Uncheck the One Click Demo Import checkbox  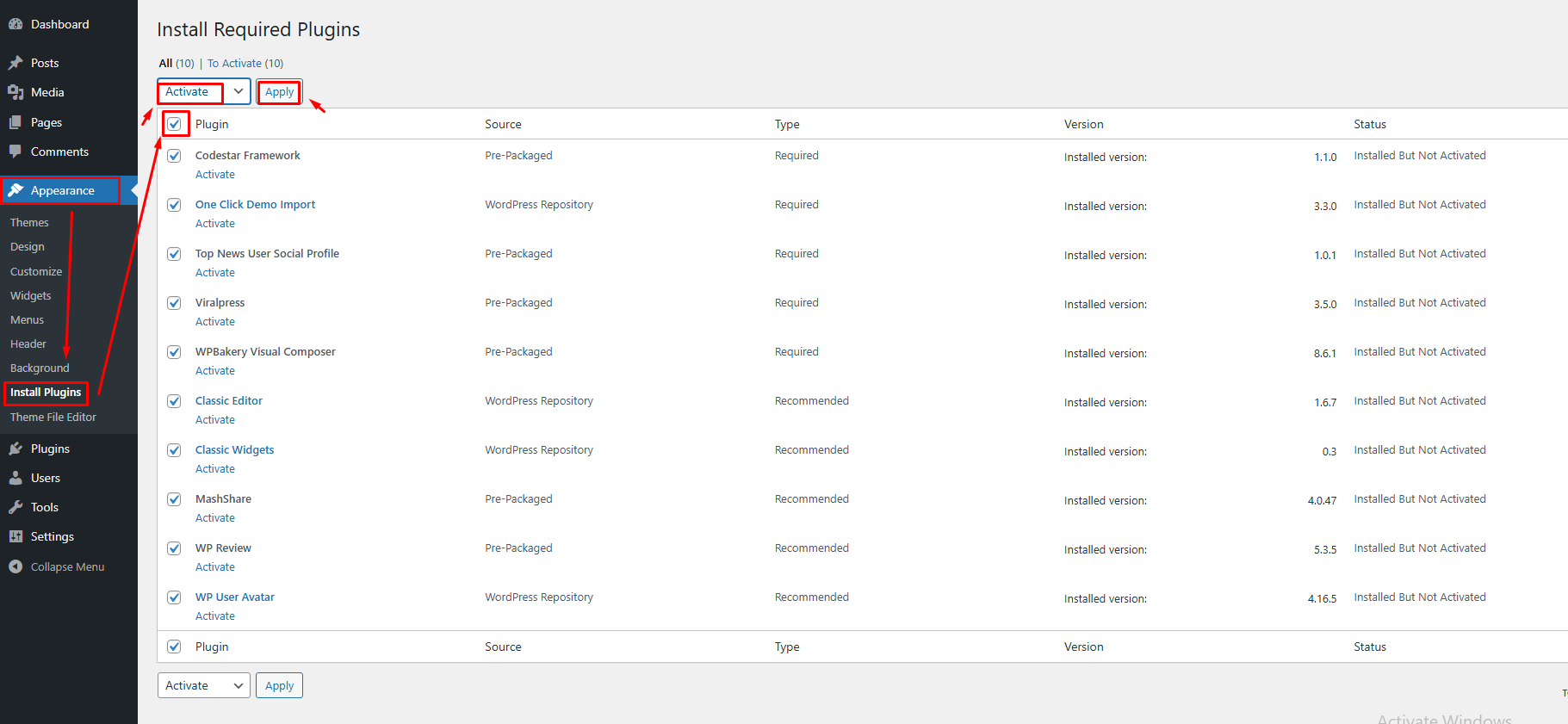174,205
